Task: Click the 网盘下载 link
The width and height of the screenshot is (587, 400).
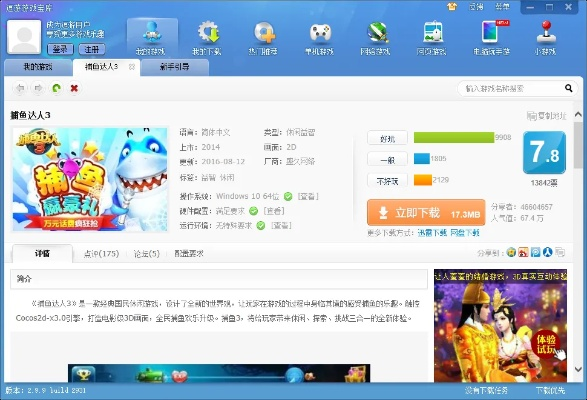Action: 465,233
